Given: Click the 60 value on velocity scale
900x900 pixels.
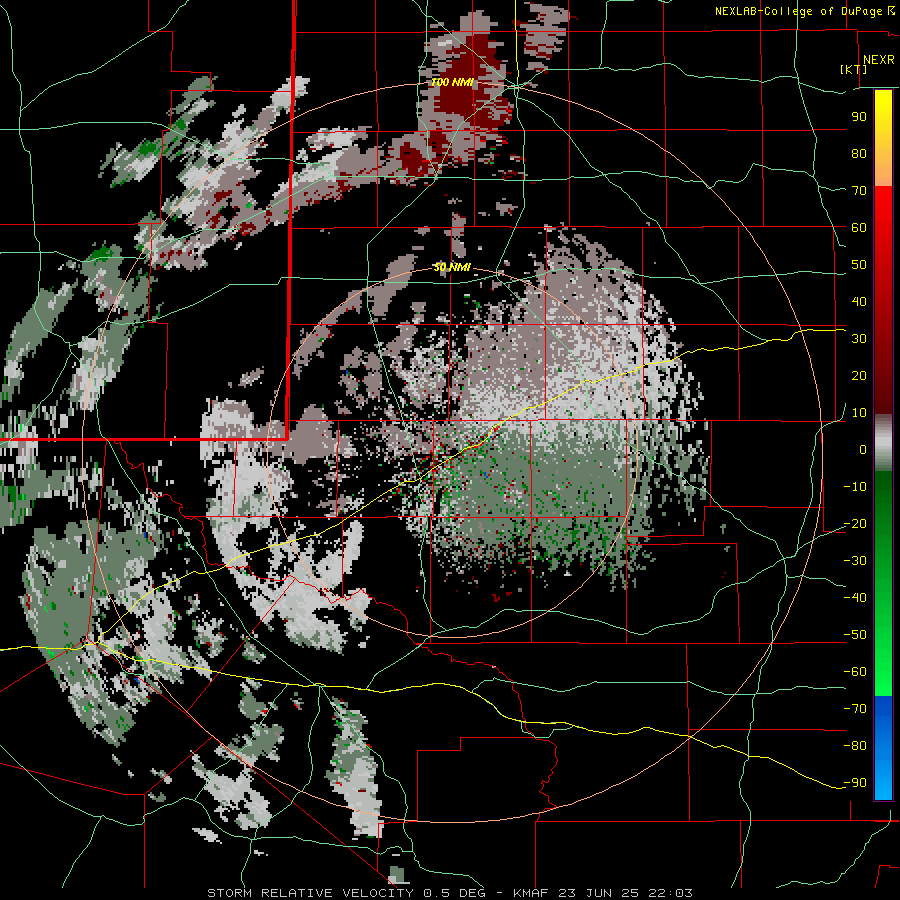Looking at the screenshot, I should [859, 227].
